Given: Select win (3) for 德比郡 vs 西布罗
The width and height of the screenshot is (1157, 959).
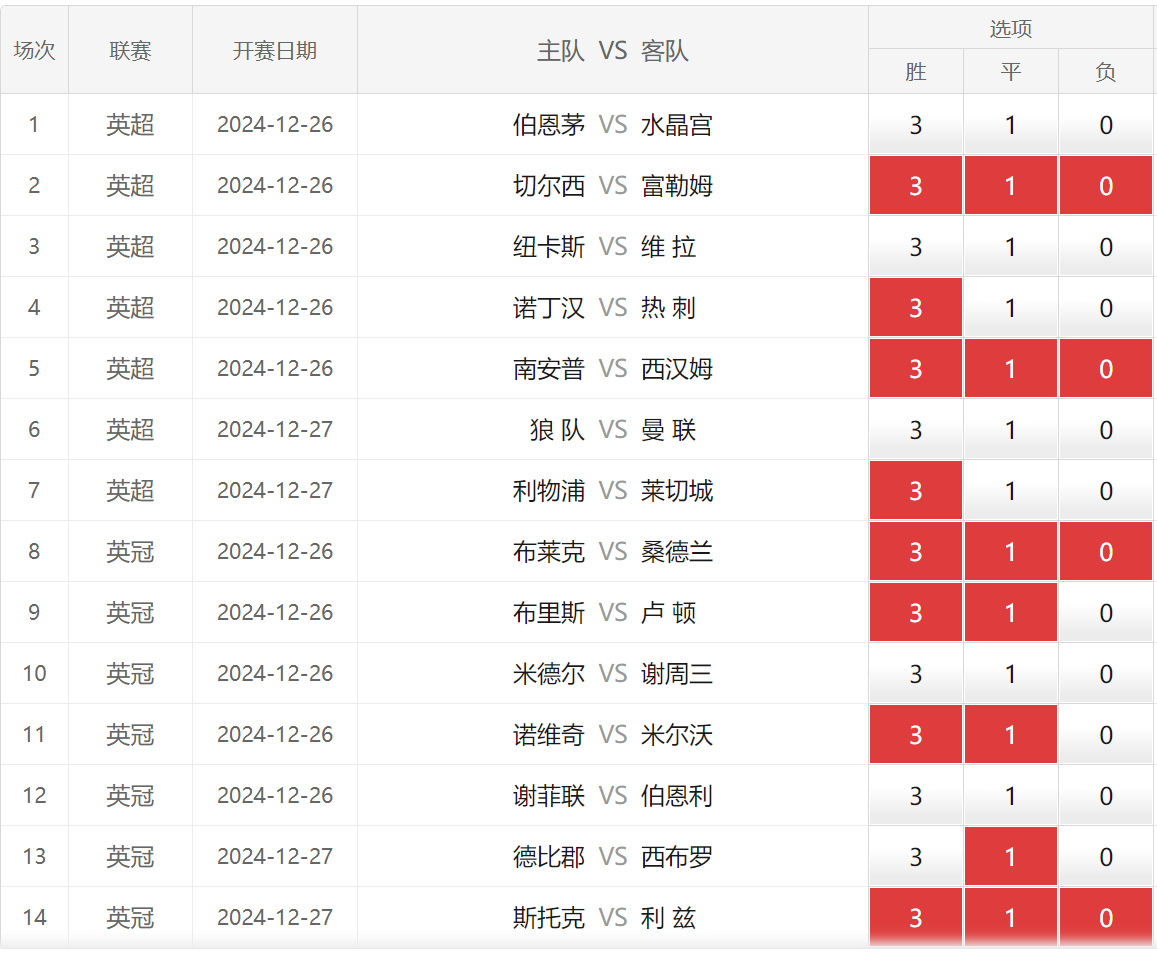Looking at the screenshot, I should click(x=916, y=856).
